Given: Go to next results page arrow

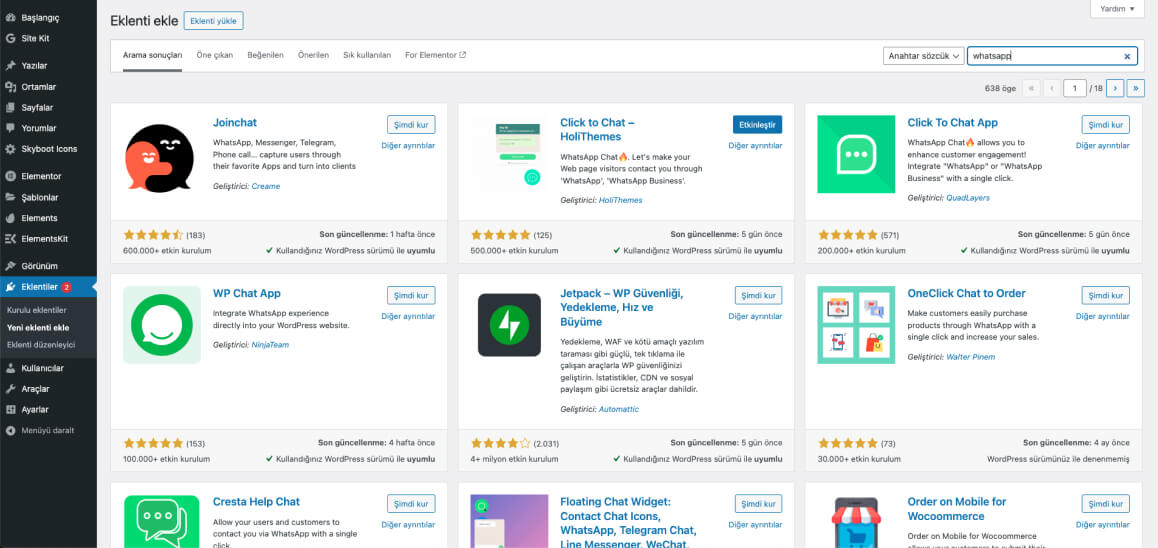Looking at the screenshot, I should (1115, 88).
